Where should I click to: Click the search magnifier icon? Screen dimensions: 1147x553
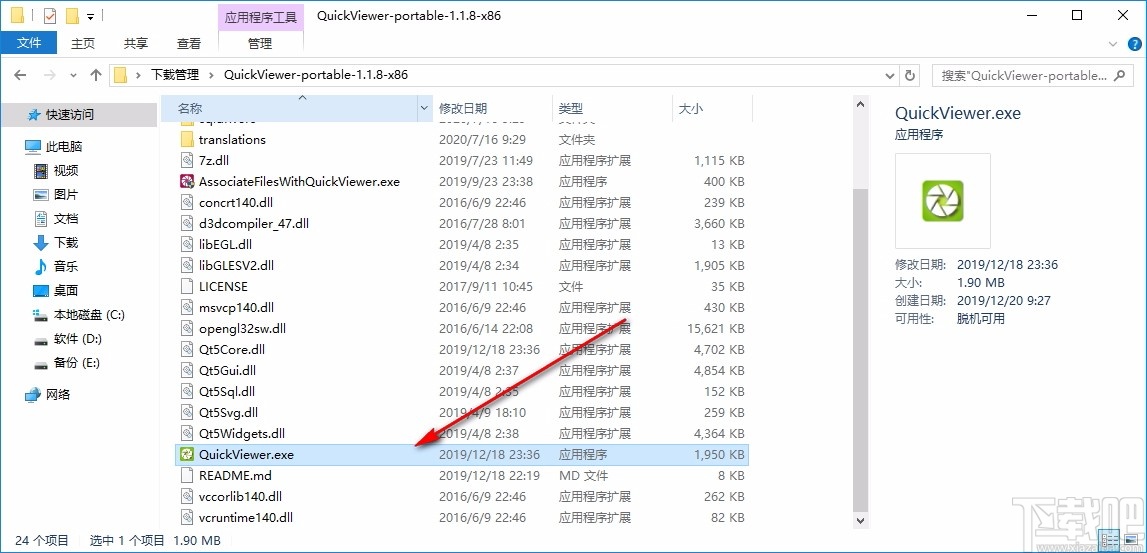pyautogui.click(x=1119, y=75)
